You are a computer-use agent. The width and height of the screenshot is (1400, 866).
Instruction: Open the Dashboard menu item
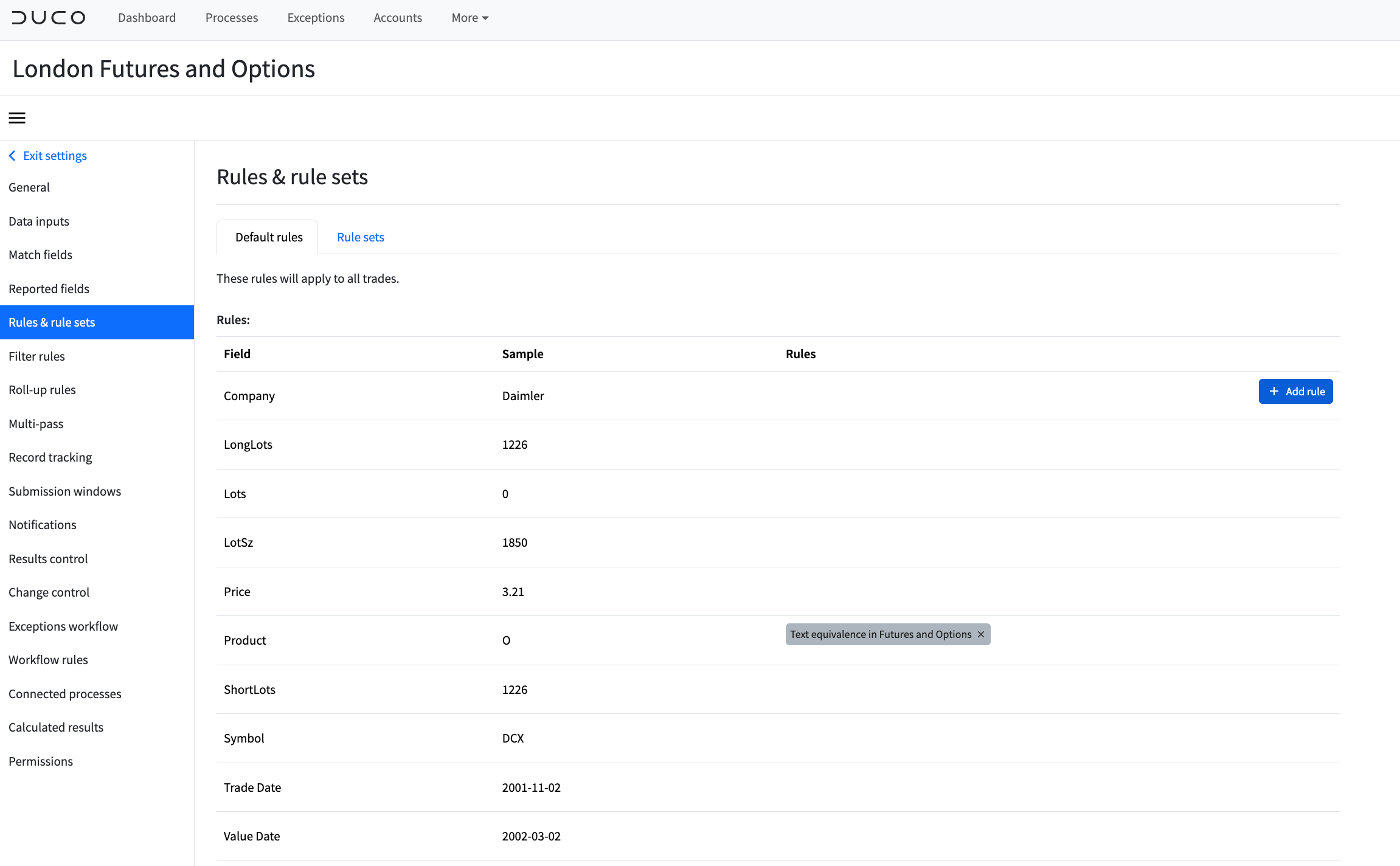(x=147, y=18)
